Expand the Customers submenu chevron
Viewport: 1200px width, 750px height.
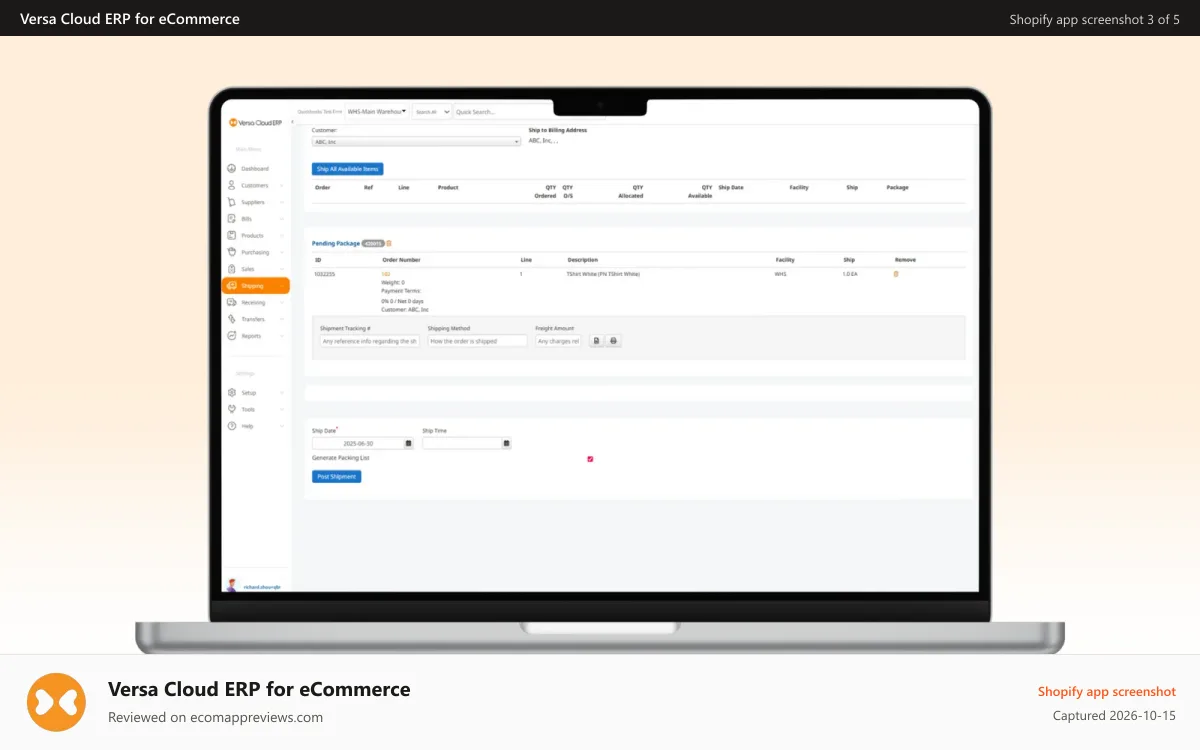click(x=282, y=186)
